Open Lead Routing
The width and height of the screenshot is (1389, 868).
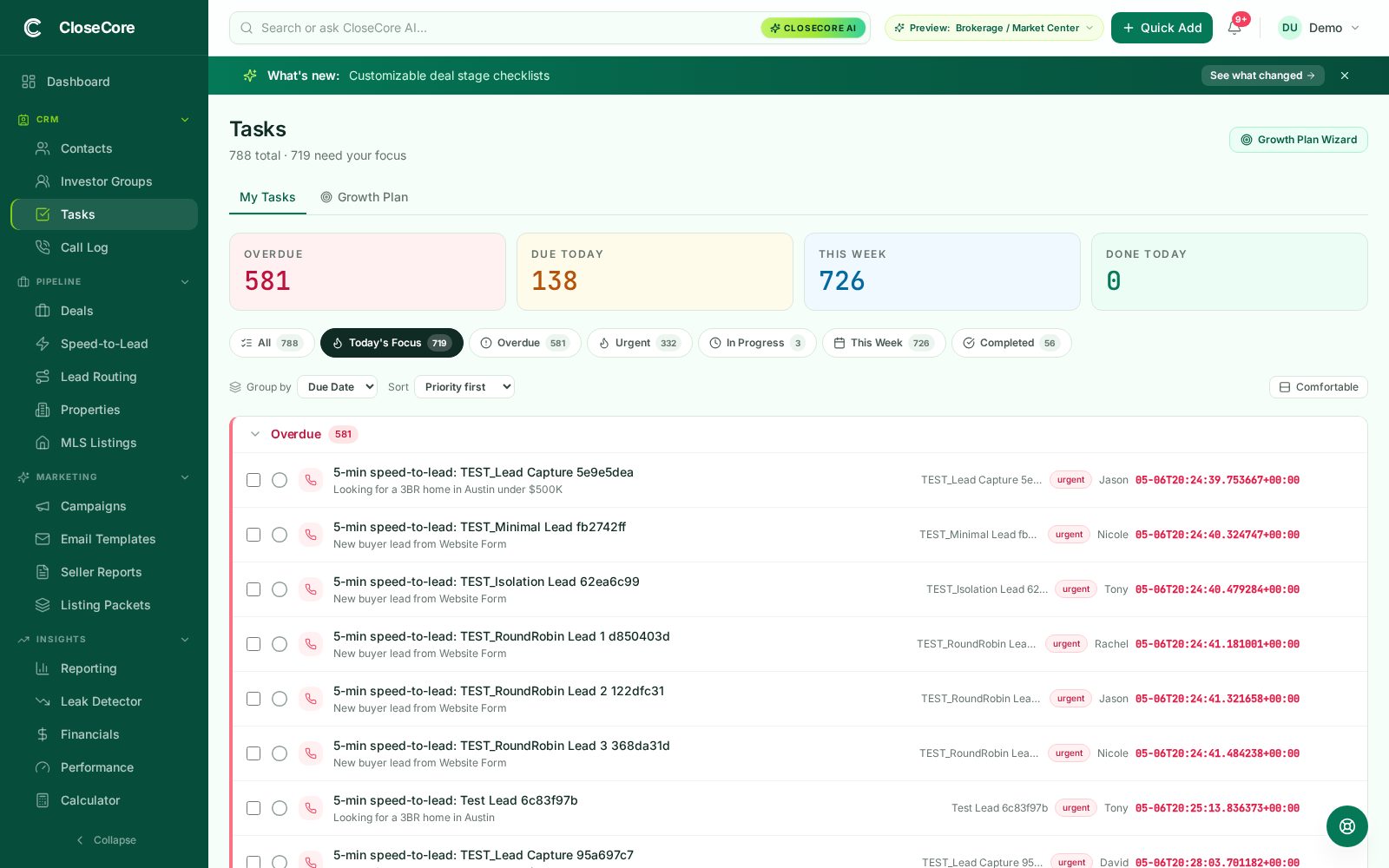104,377
